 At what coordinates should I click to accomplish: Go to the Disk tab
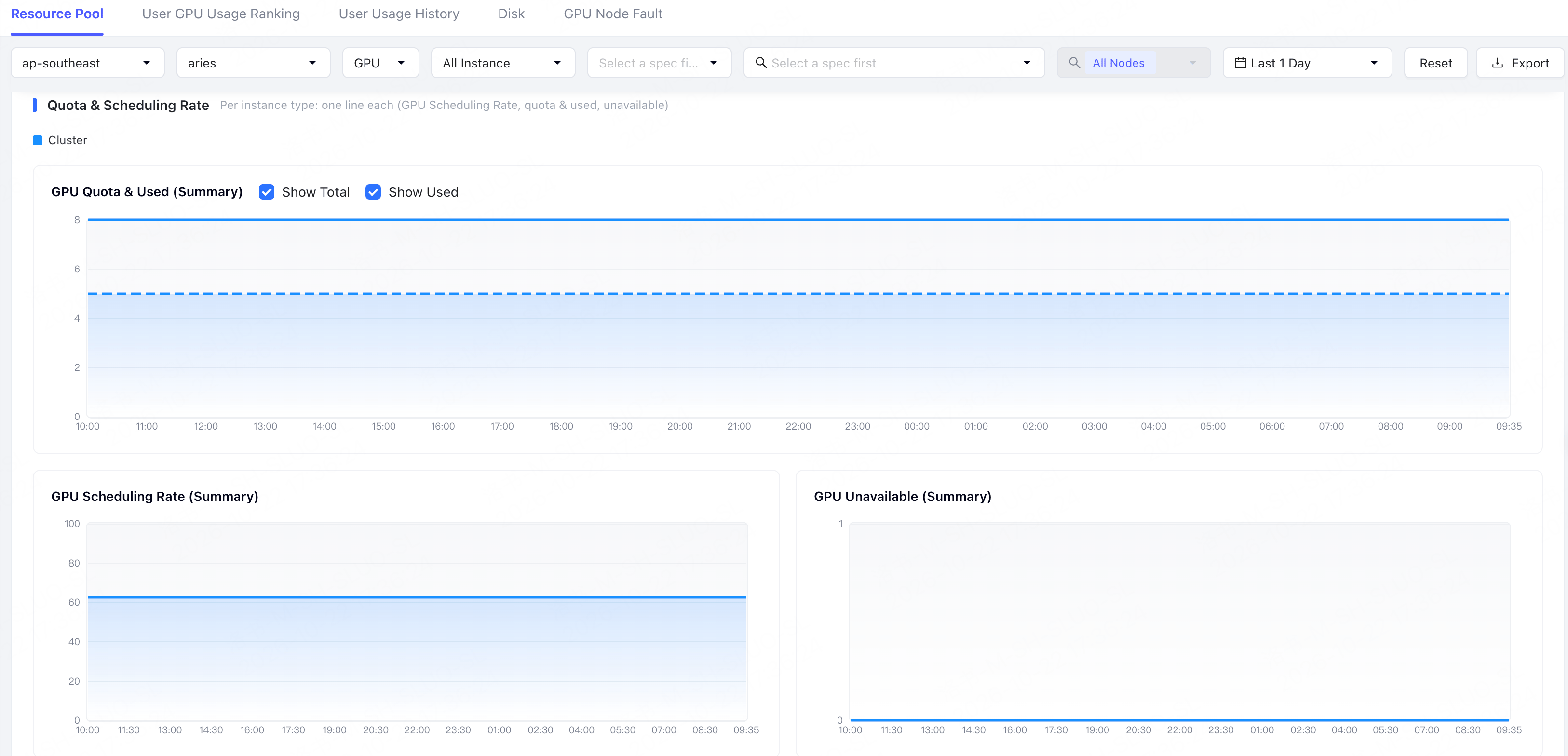click(511, 13)
